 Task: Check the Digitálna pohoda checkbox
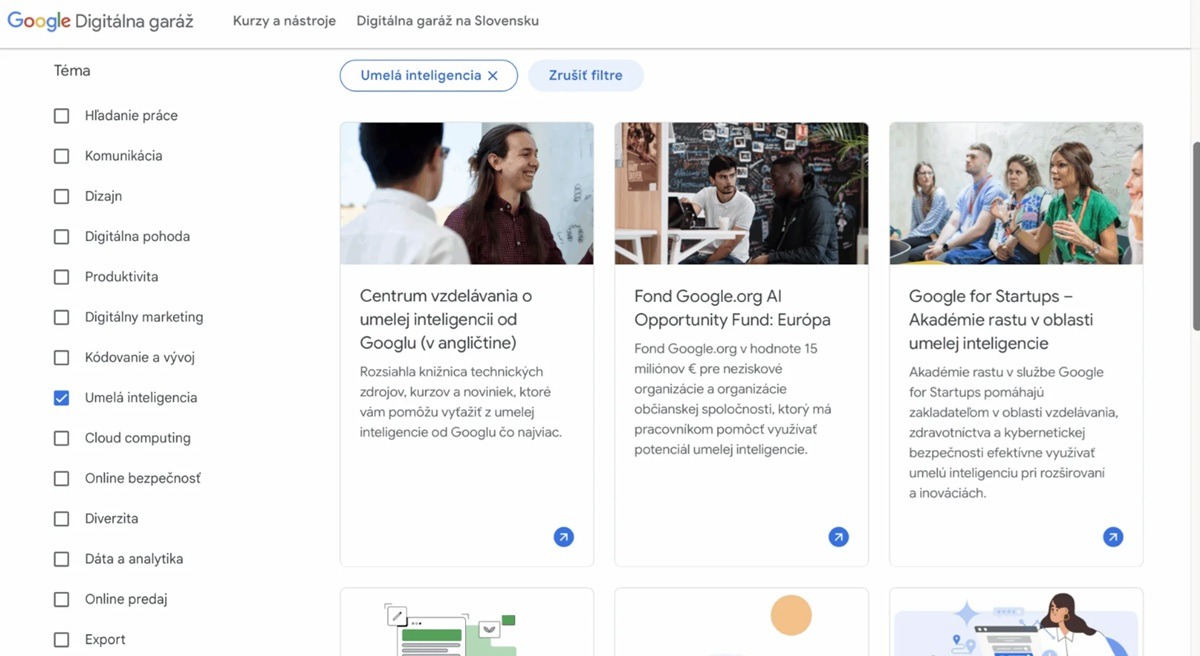pos(62,237)
